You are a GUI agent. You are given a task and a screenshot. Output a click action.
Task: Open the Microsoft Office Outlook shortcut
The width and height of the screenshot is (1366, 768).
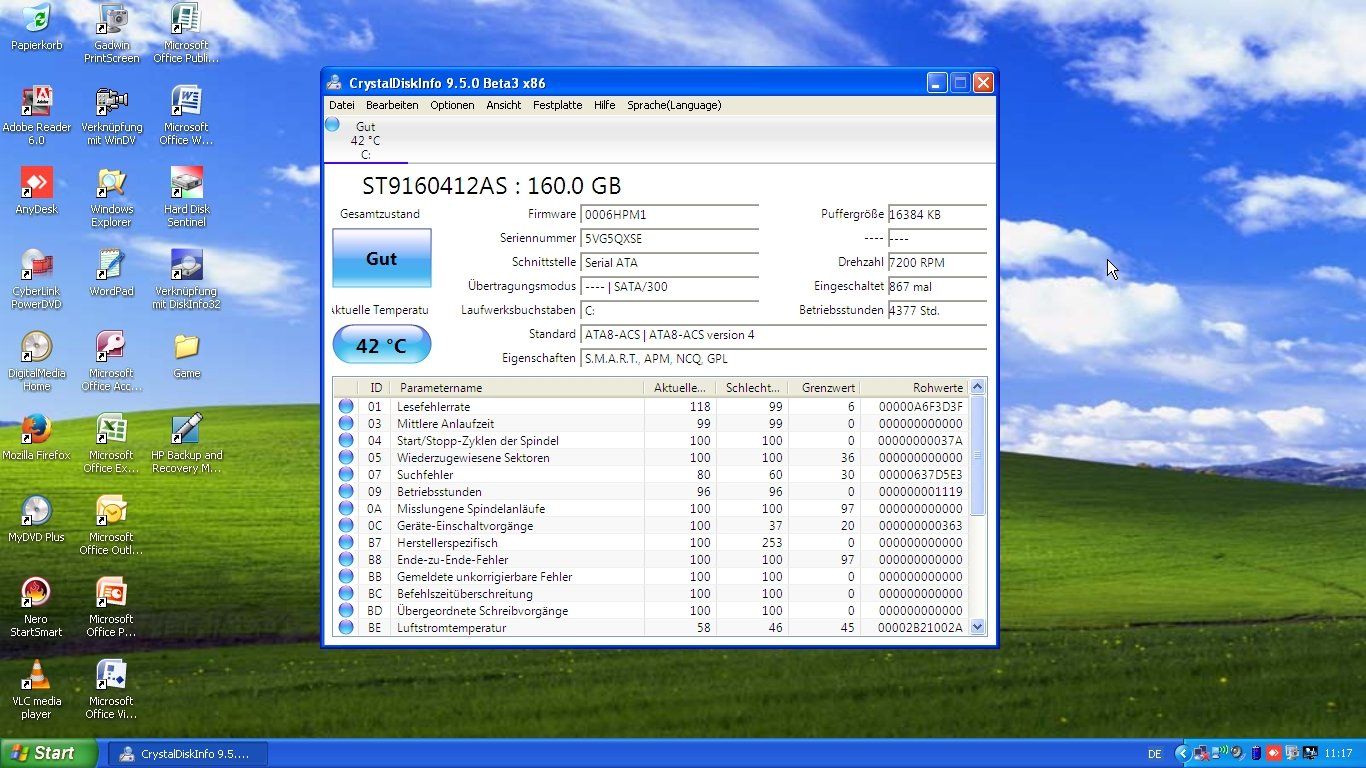point(111,526)
